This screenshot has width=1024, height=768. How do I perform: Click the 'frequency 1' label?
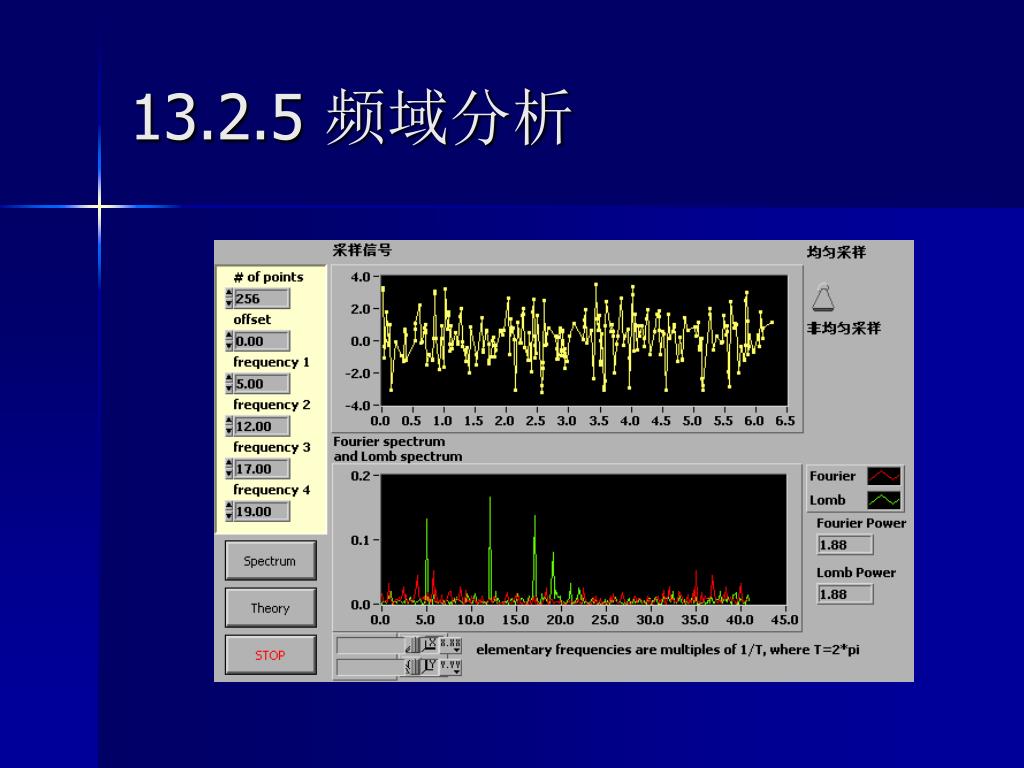click(272, 362)
